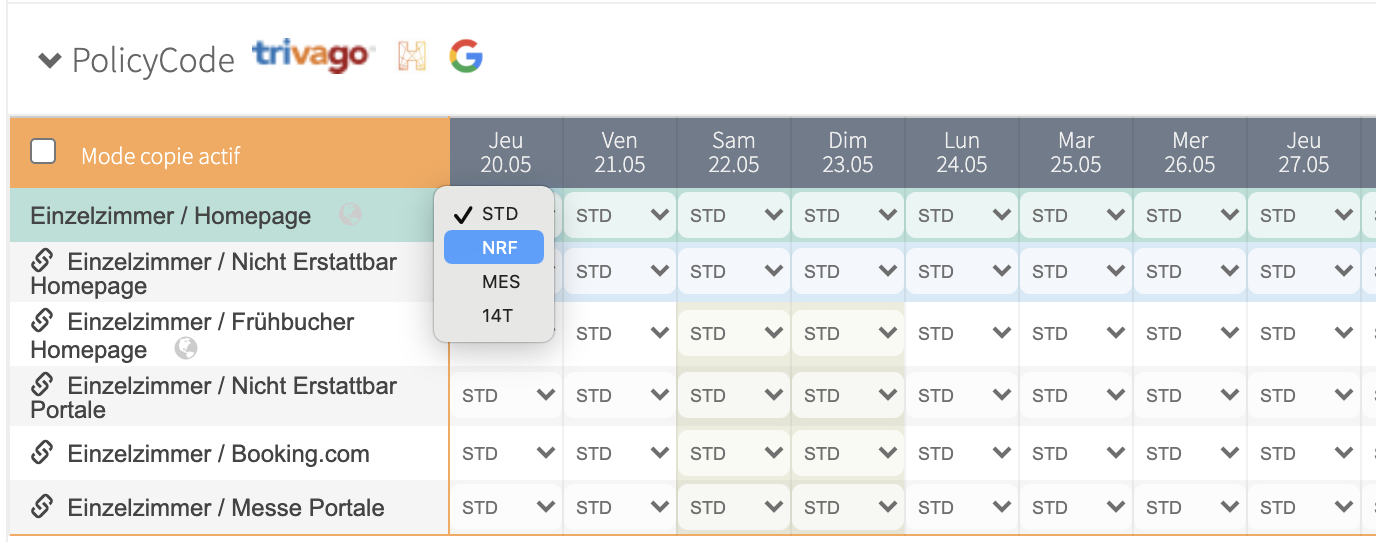The image size is (1376, 542).
Task: Open Homepage policy dropdown for Lun 24.05
Action: click(x=962, y=215)
